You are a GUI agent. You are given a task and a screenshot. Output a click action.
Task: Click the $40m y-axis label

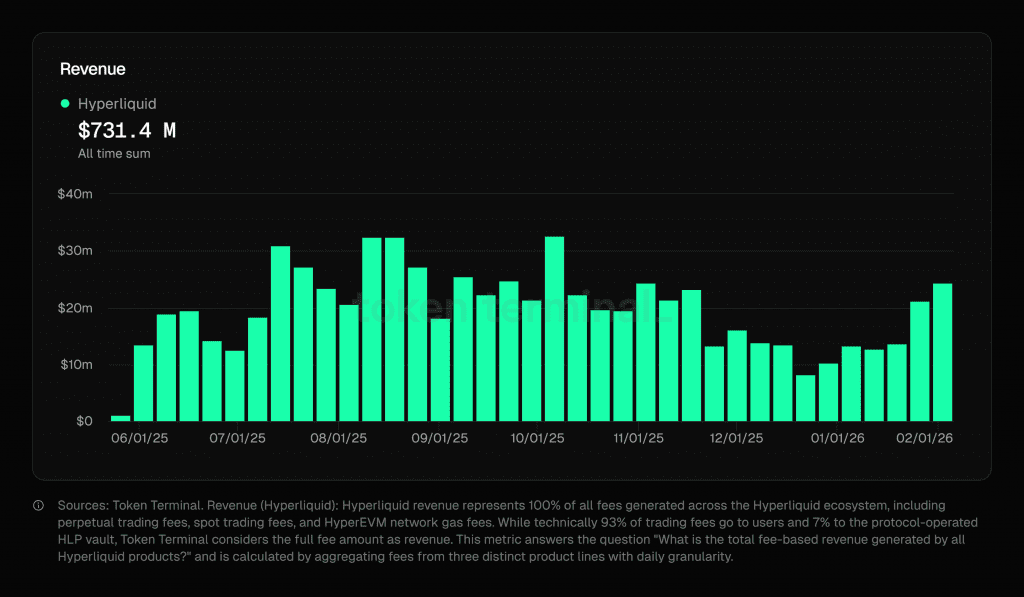(x=76, y=194)
